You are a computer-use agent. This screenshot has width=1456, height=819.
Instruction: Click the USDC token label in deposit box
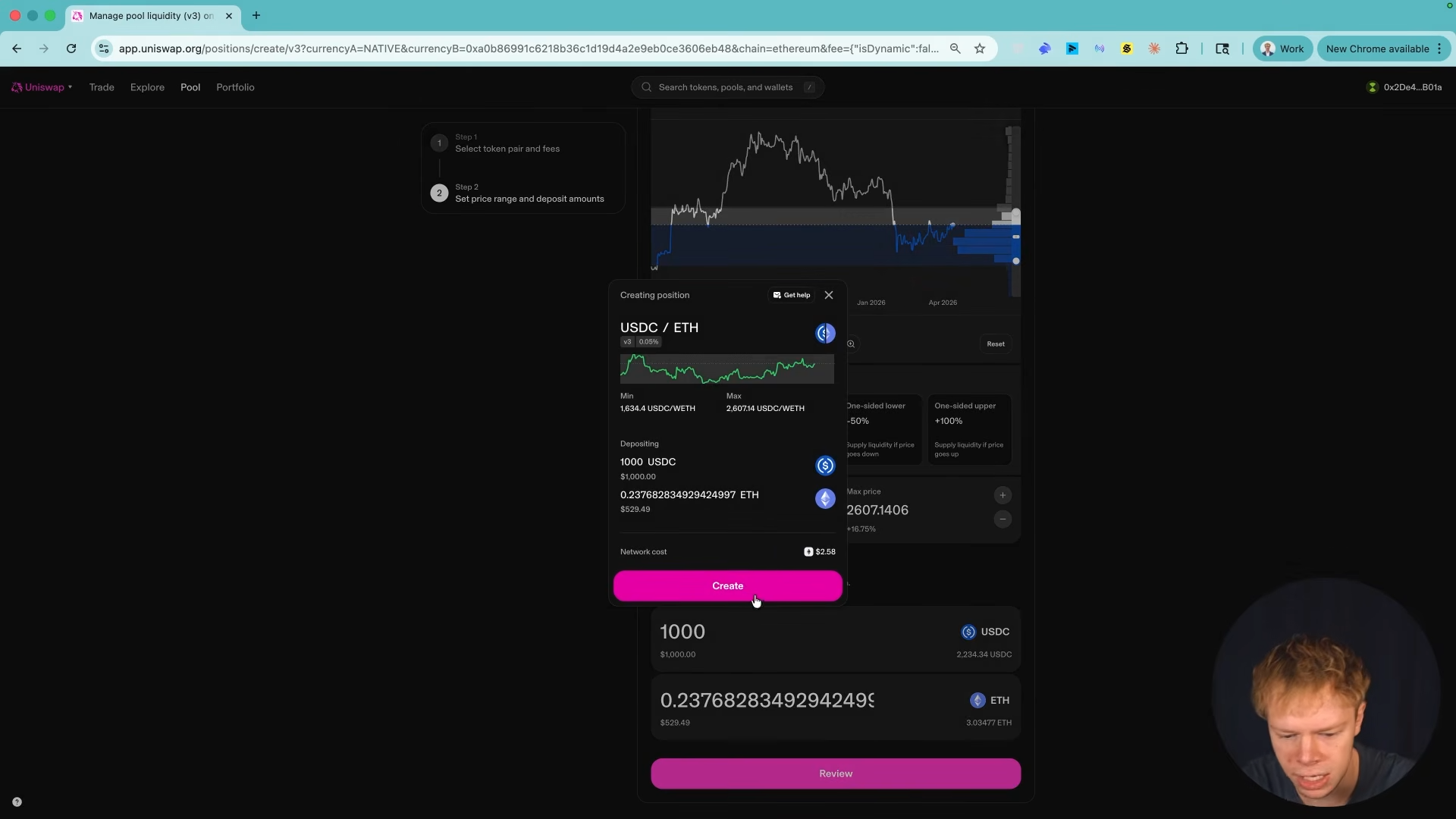click(986, 632)
